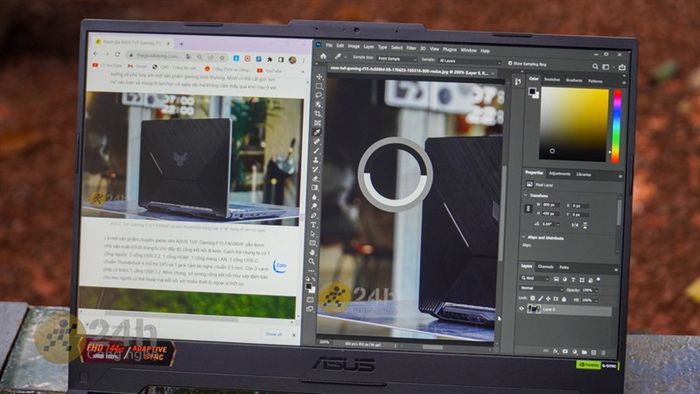
Task: Toggle the Show Sampling Ring checkbox
Action: coord(510,63)
